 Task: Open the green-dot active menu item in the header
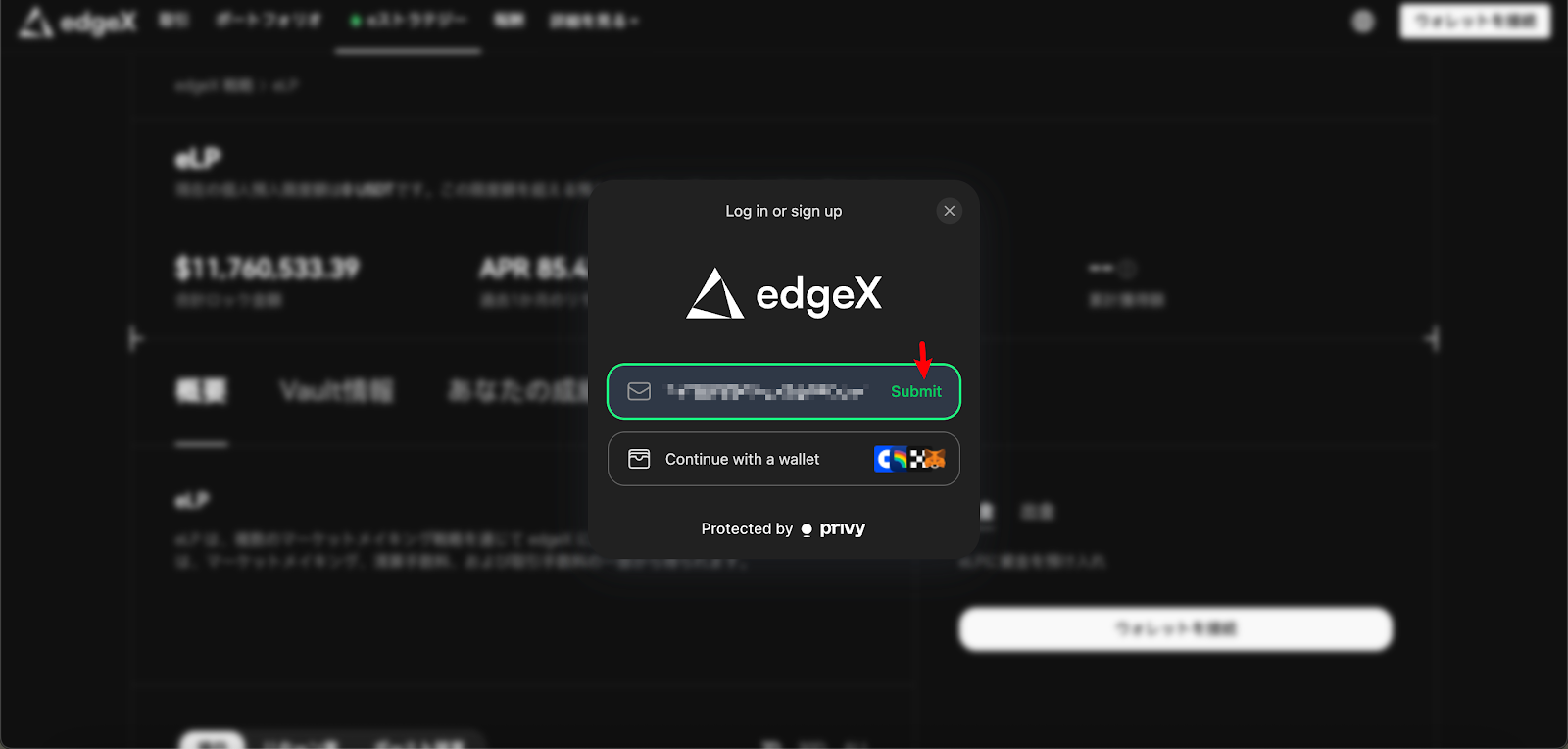(409, 21)
